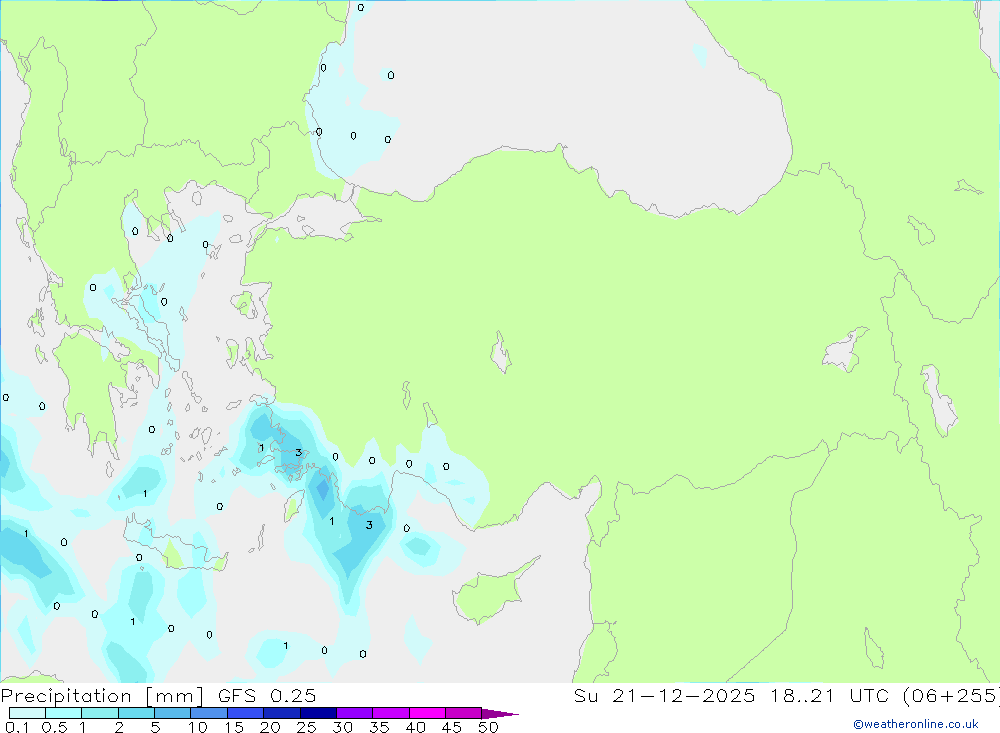This screenshot has width=1000, height=733.
Task: Choose the 20–25 mm legend color swatch
Action: tap(282, 713)
